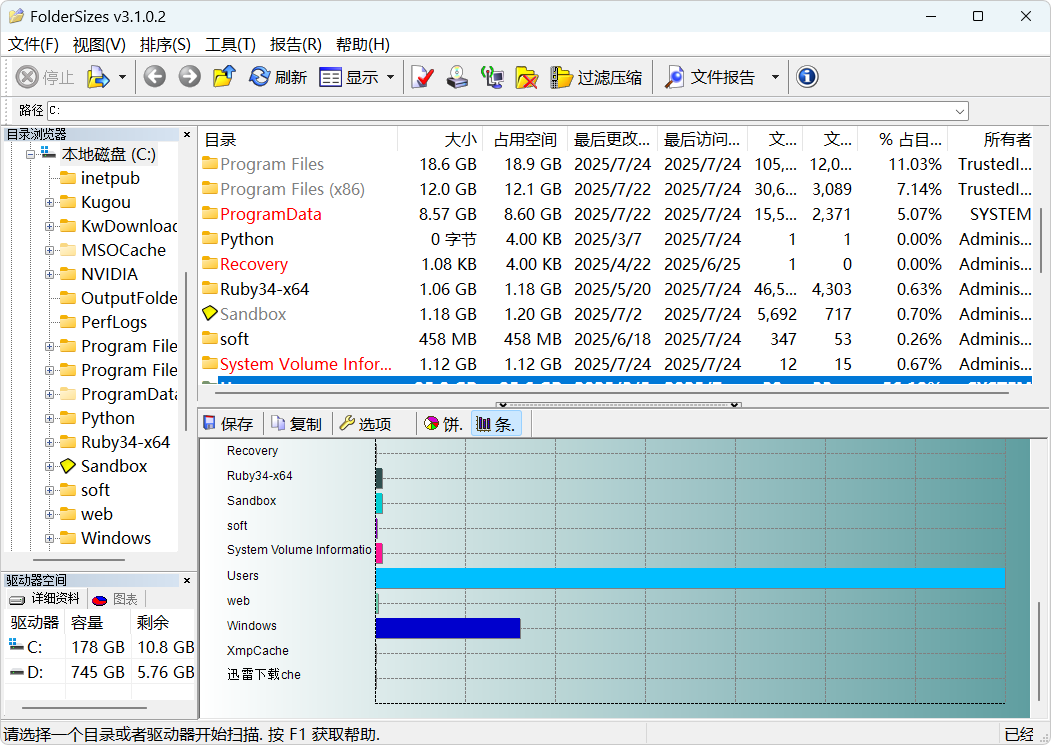Switch to pie chart view 饼
The height and width of the screenshot is (745, 1051).
click(444, 424)
